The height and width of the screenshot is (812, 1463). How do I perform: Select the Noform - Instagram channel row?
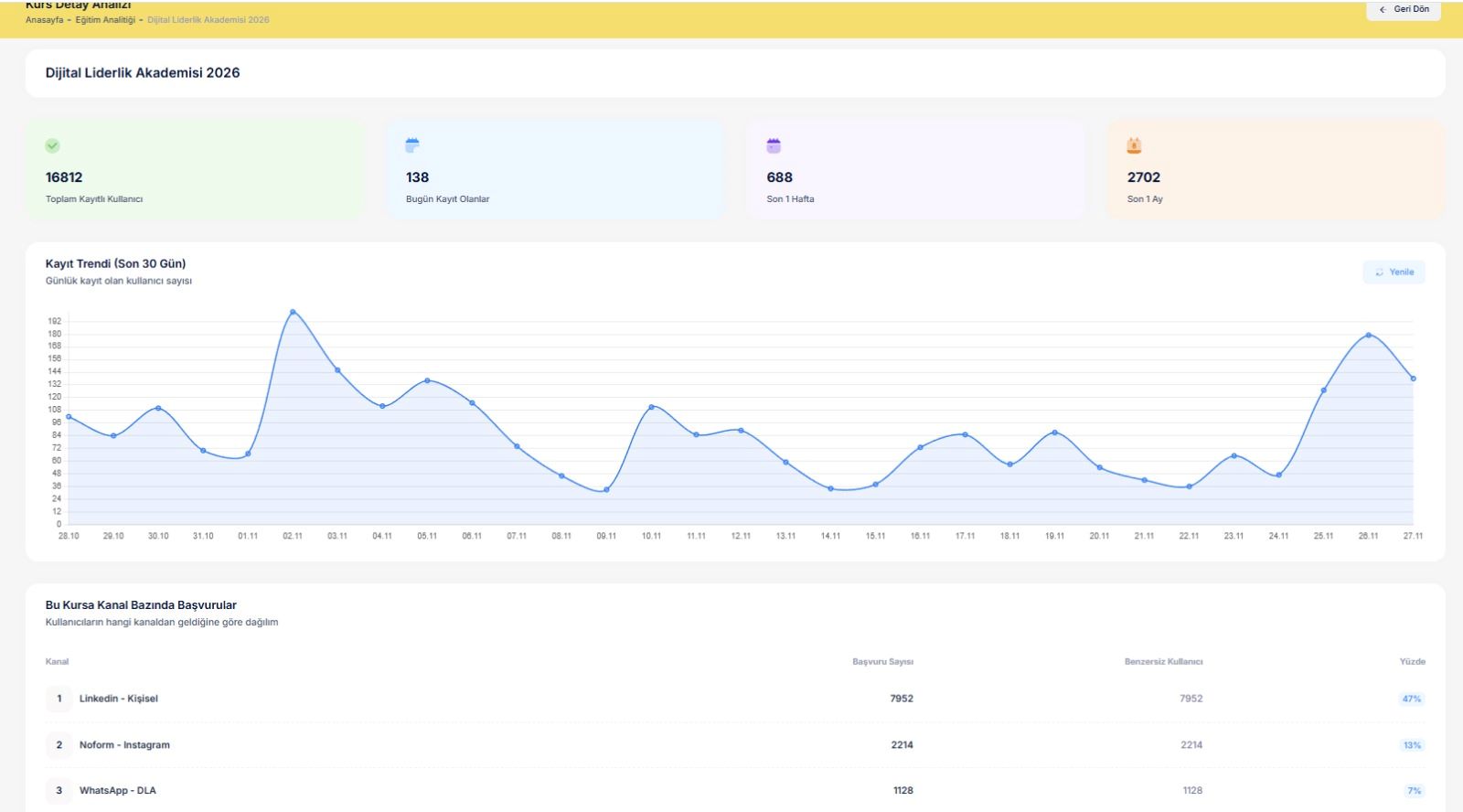pos(124,745)
